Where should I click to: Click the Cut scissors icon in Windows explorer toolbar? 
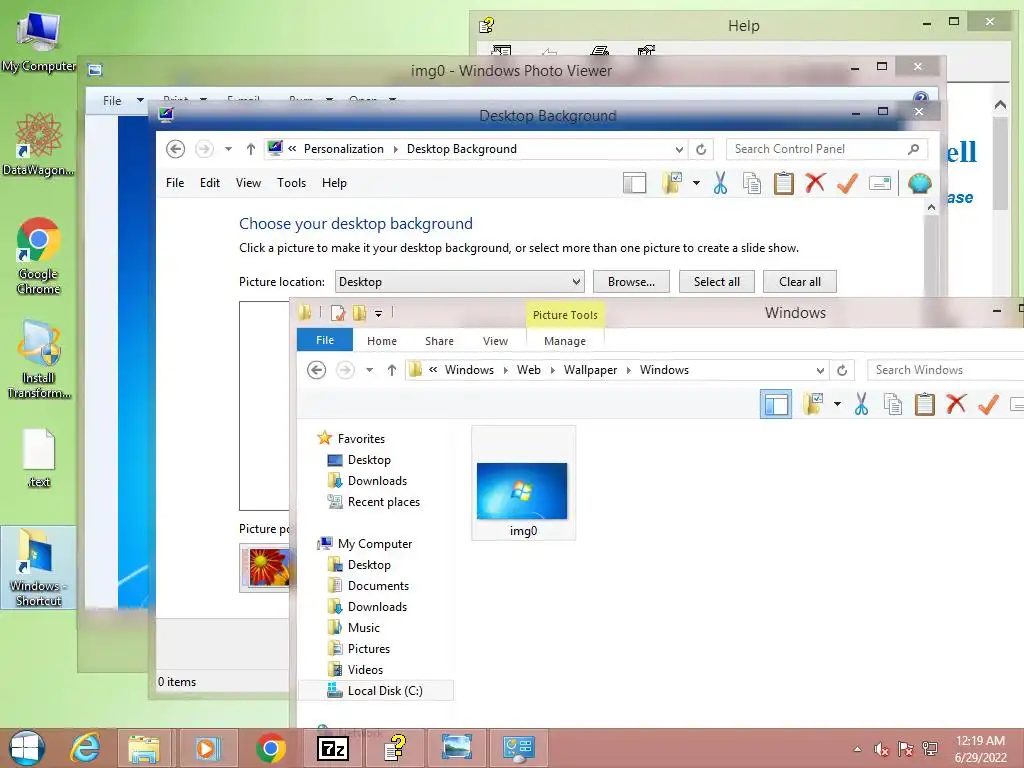(x=861, y=404)
